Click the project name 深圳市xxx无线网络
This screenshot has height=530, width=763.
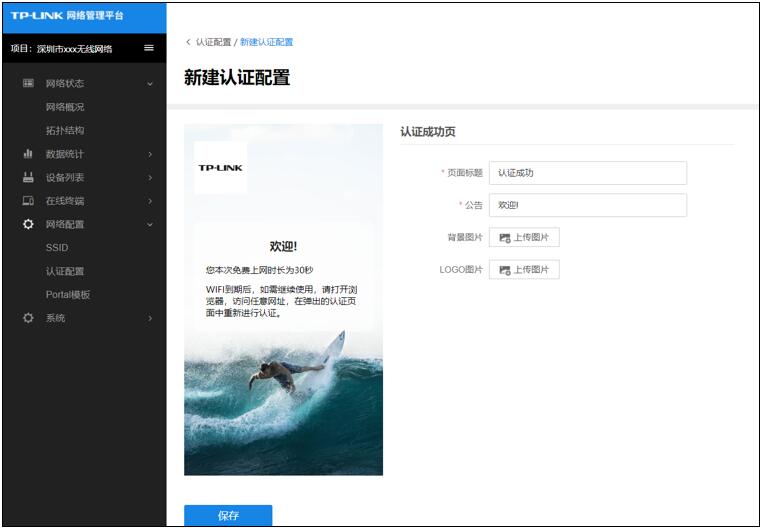pos(74,49)
